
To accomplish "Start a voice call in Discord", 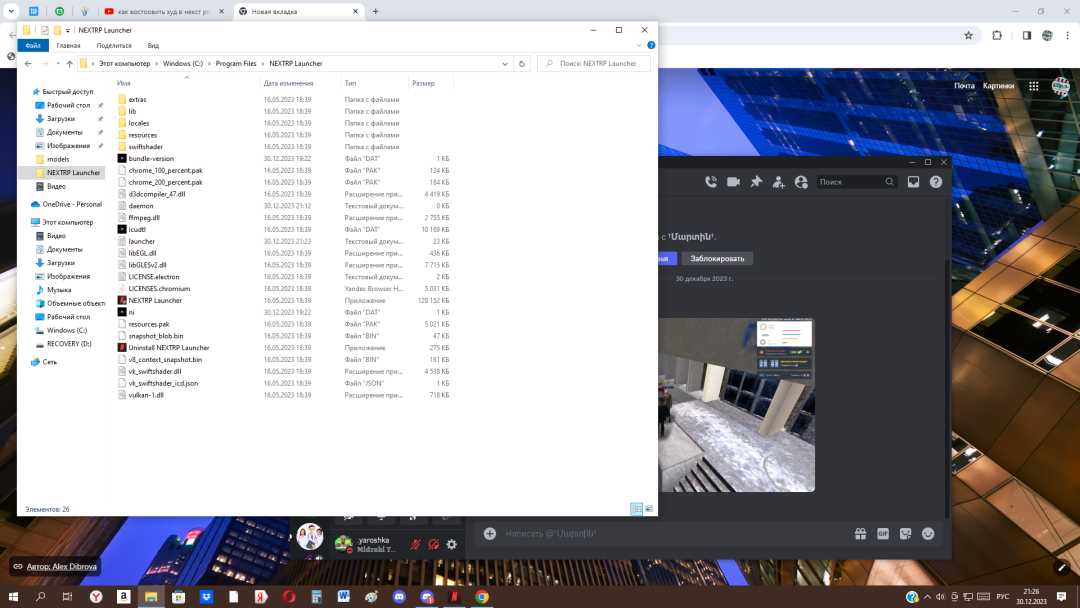I will coord(711,182).
